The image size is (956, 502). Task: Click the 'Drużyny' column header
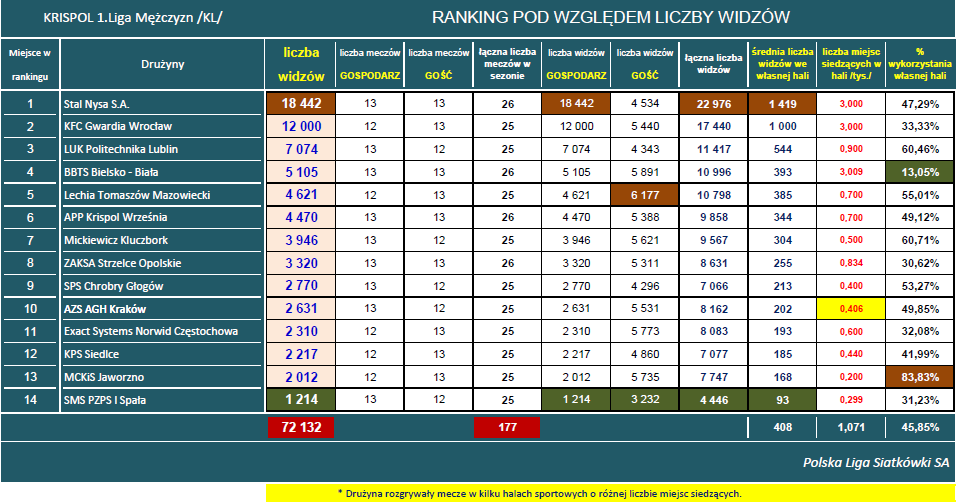162,64
